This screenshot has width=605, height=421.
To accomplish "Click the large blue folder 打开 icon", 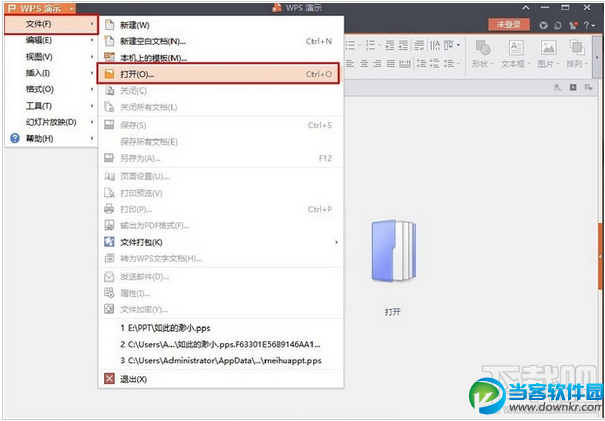I will pyautogui.click(x=393, y=250).
